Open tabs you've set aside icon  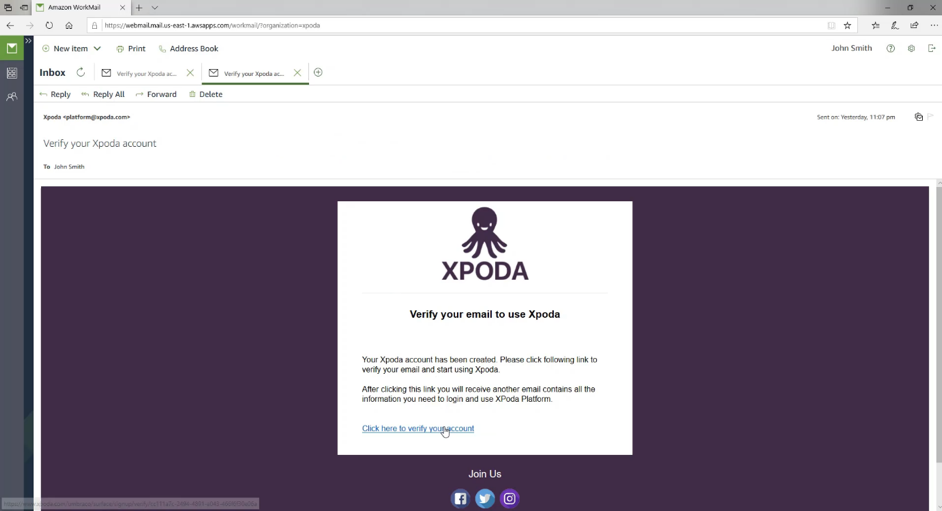tap(8, 8)
